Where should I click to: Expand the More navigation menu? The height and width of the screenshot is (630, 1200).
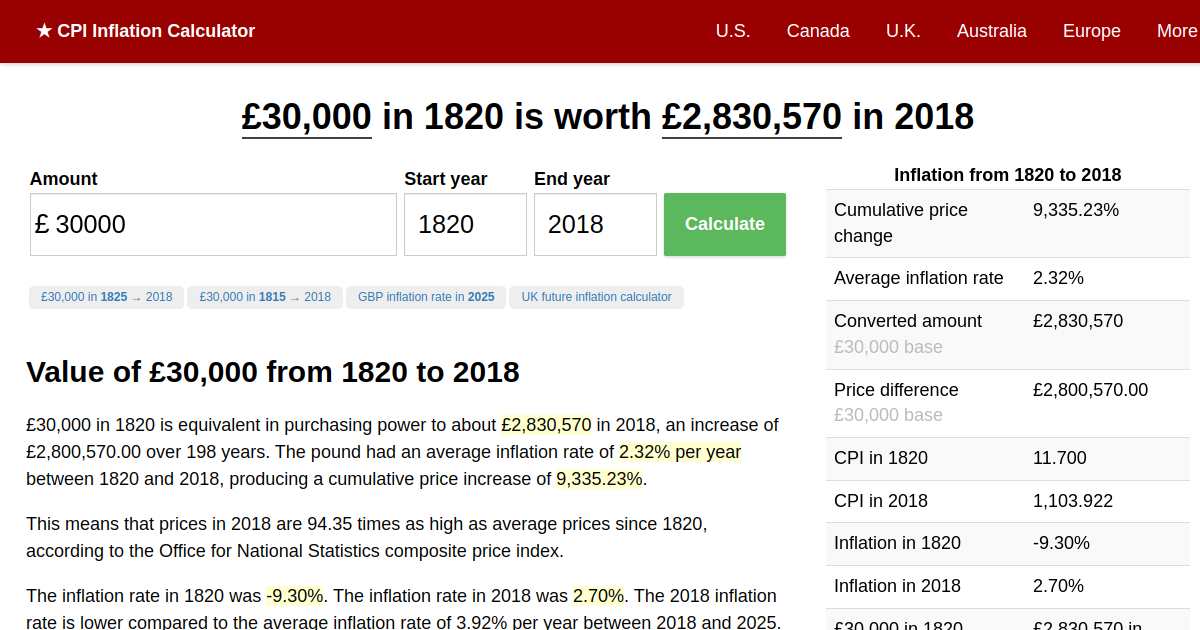click(1176, 31)
